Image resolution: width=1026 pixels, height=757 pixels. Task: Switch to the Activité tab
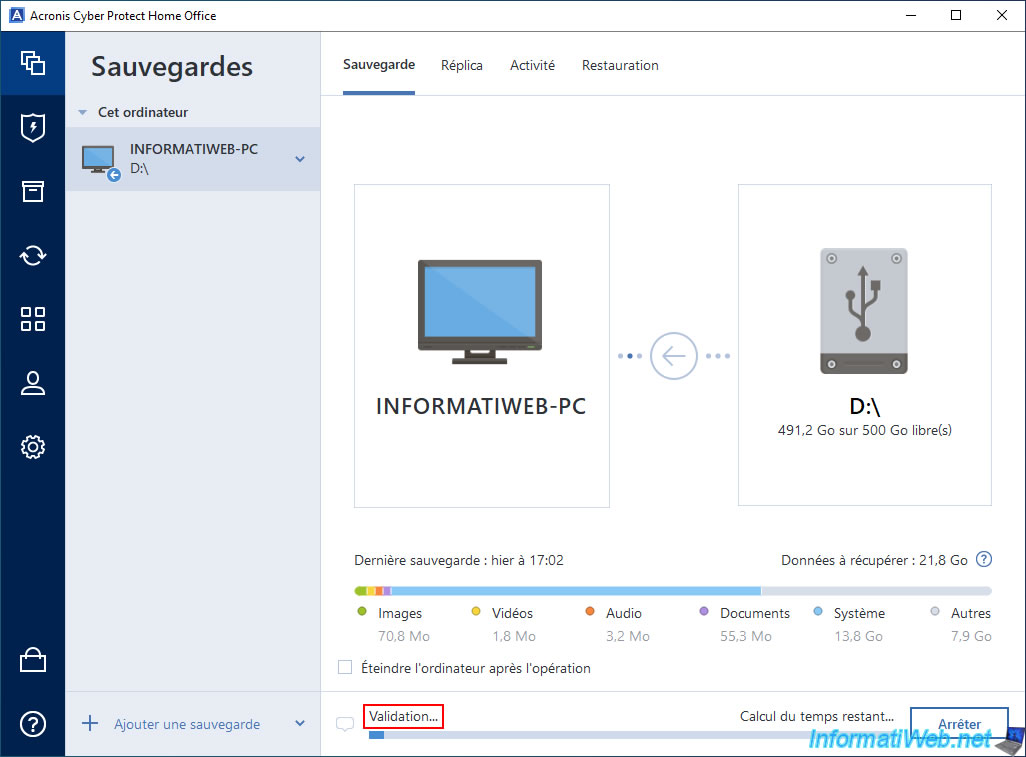tap(532, 65)
